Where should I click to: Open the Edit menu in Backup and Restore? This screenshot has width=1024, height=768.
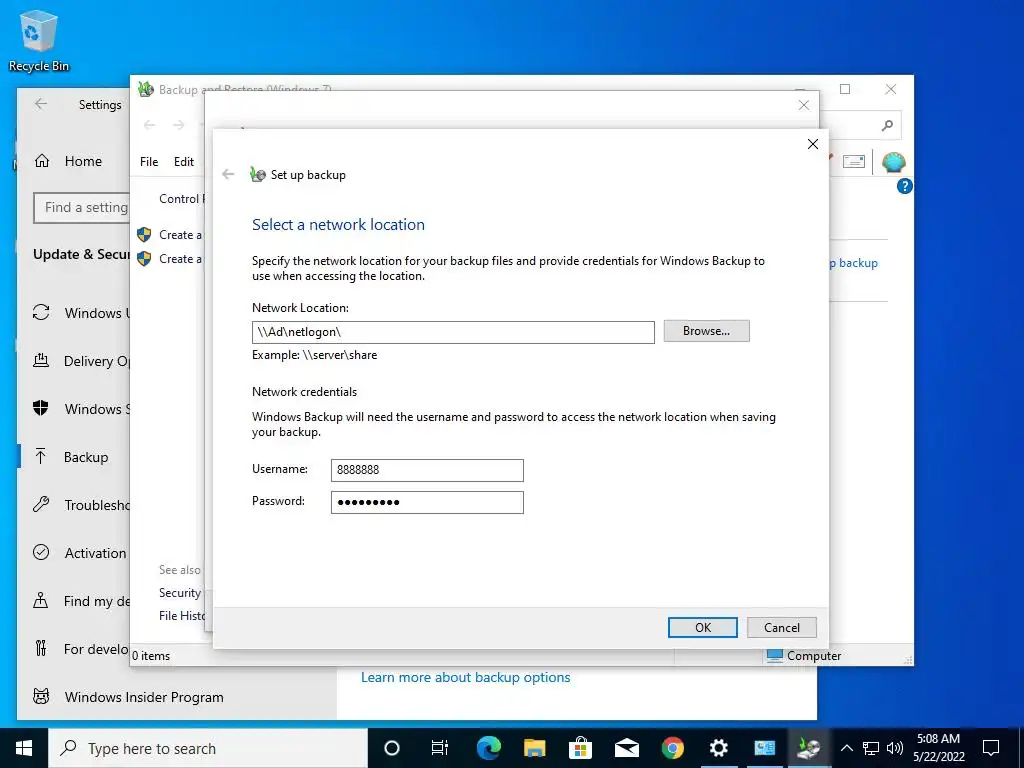coord(184,161)
